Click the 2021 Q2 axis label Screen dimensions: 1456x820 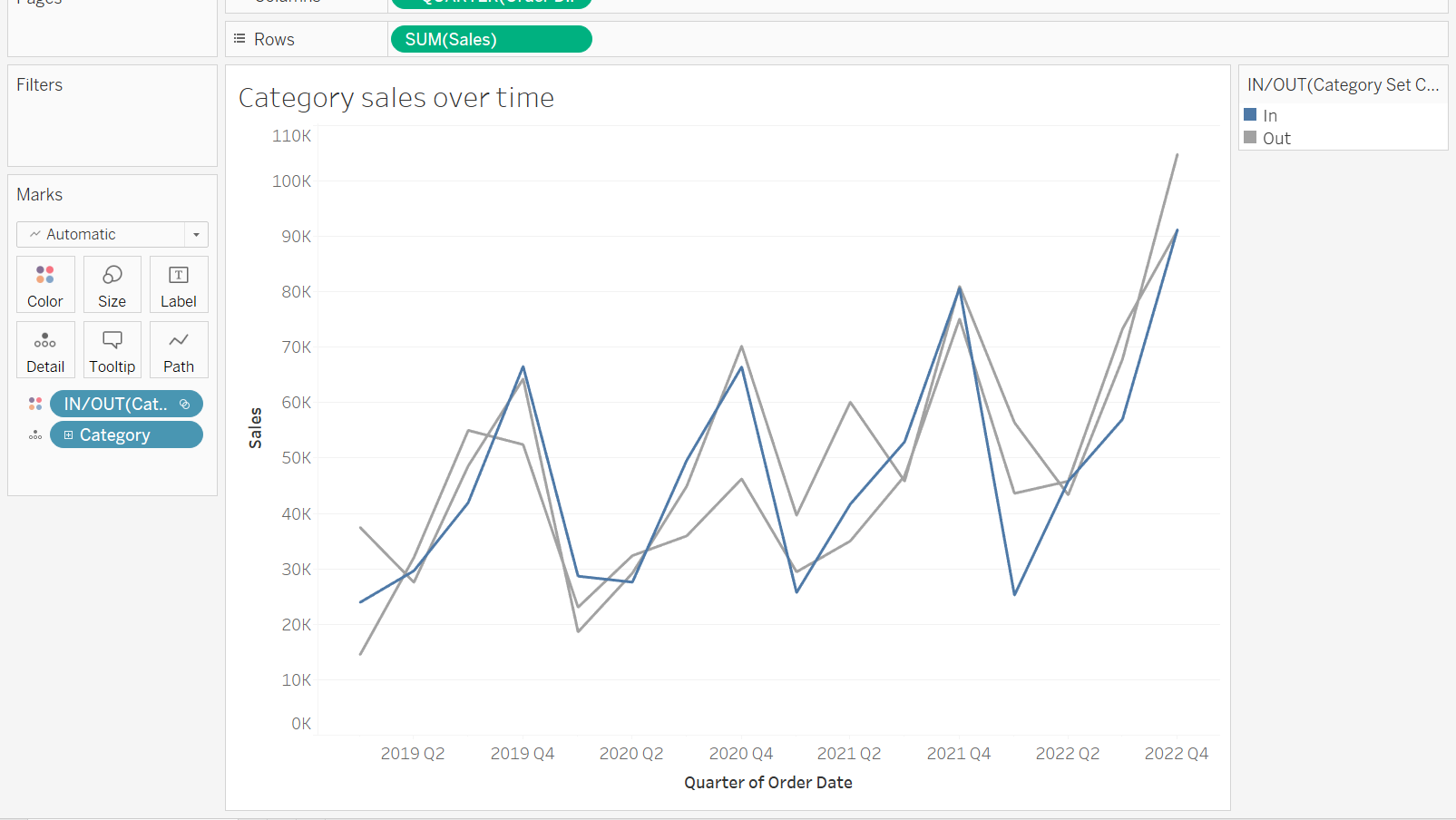pyautogui.click(x=849, y=754)
